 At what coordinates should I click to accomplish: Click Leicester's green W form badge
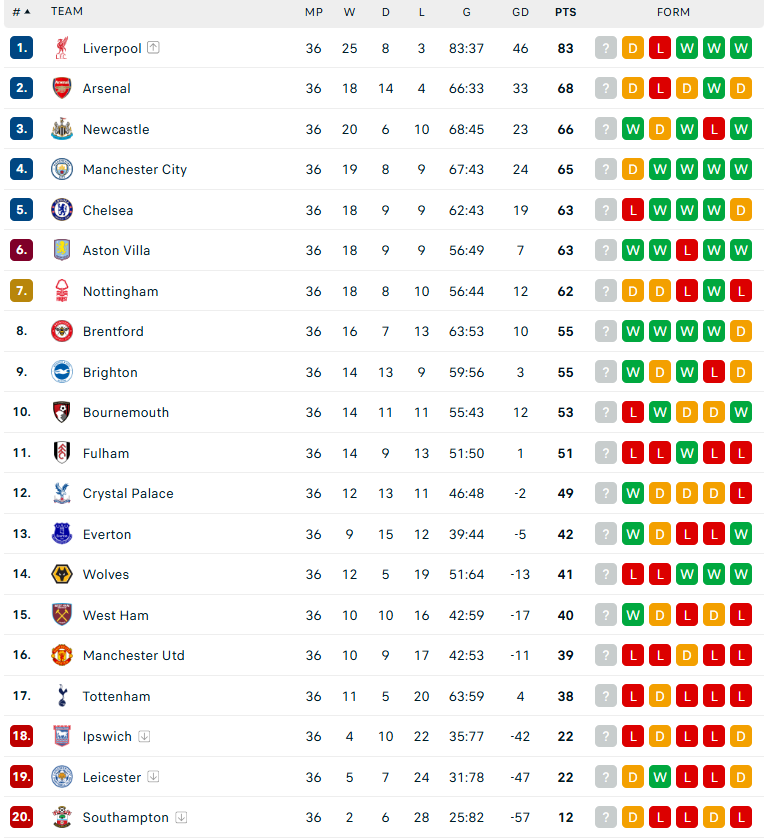click(x=660, y=776)
